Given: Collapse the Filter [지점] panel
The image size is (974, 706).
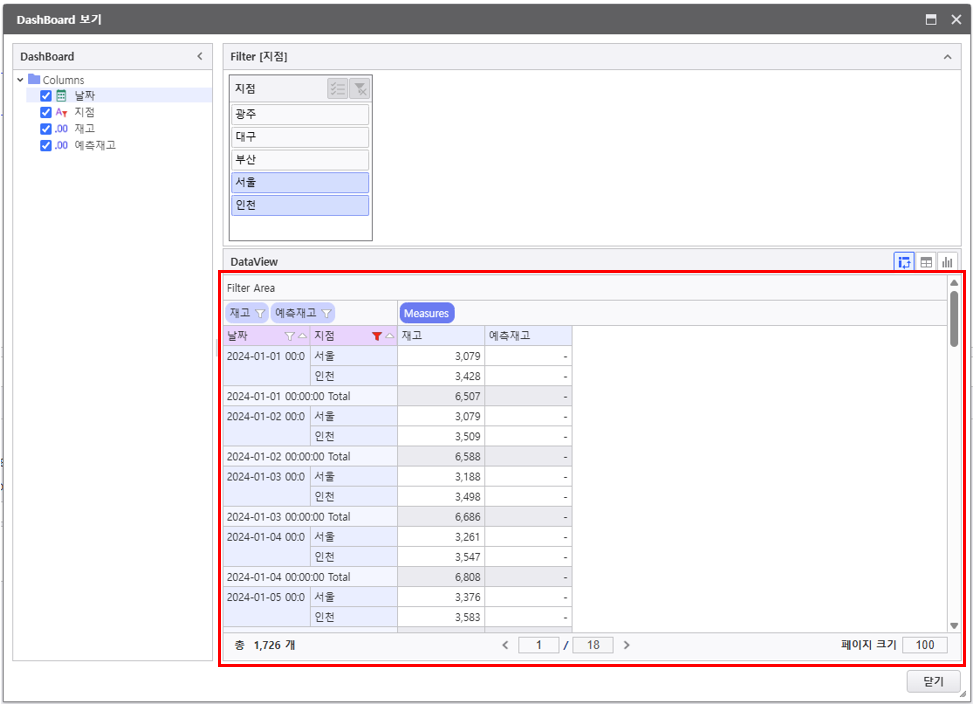Looking at the screenshot, I should [947, 57].
